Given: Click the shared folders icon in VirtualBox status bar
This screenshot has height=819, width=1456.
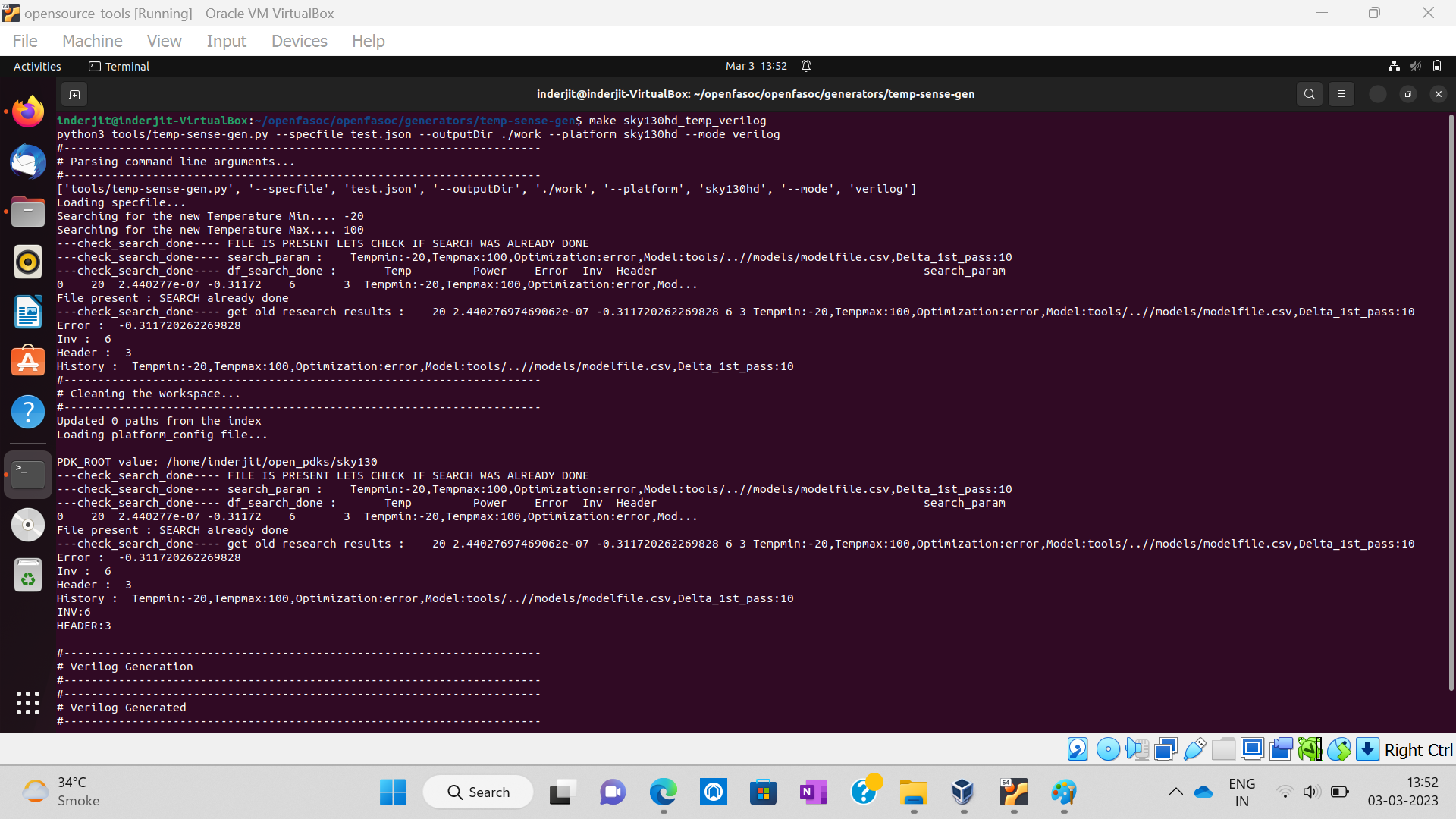Looking at the screenshot, I should 1224,748.
